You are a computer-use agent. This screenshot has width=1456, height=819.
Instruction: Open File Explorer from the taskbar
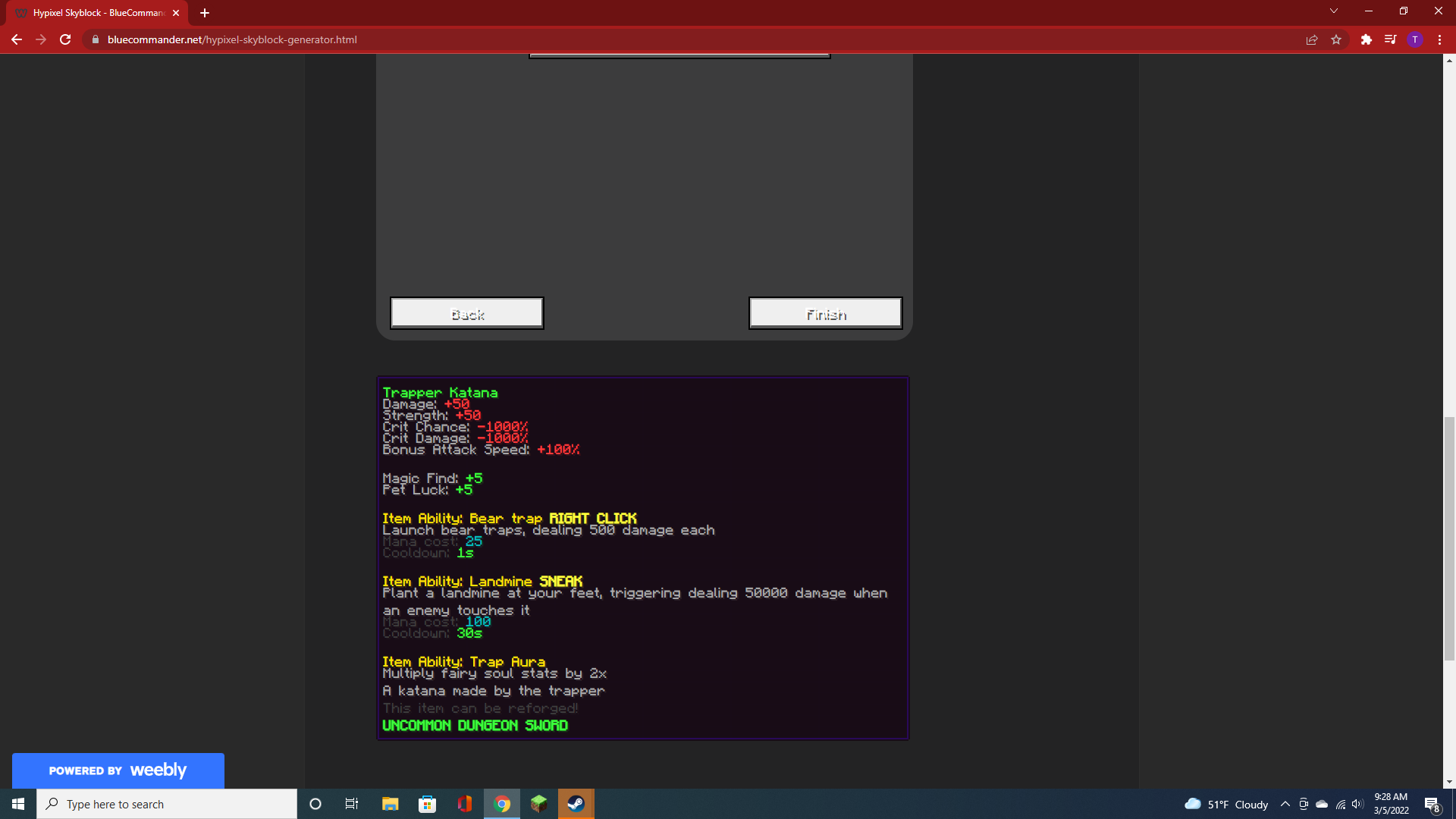tap(390, 804)
